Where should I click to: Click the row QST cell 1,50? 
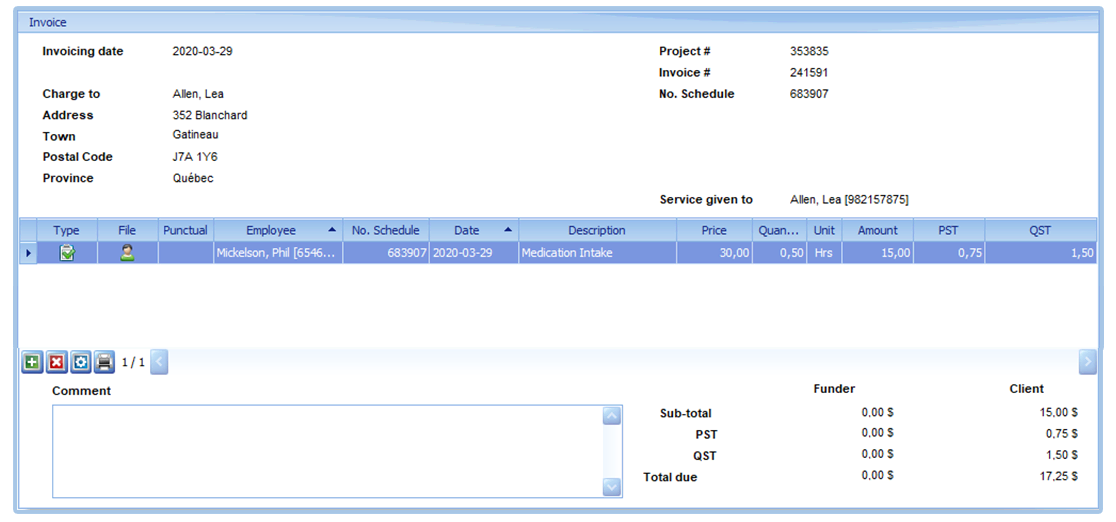[1041, 253]
